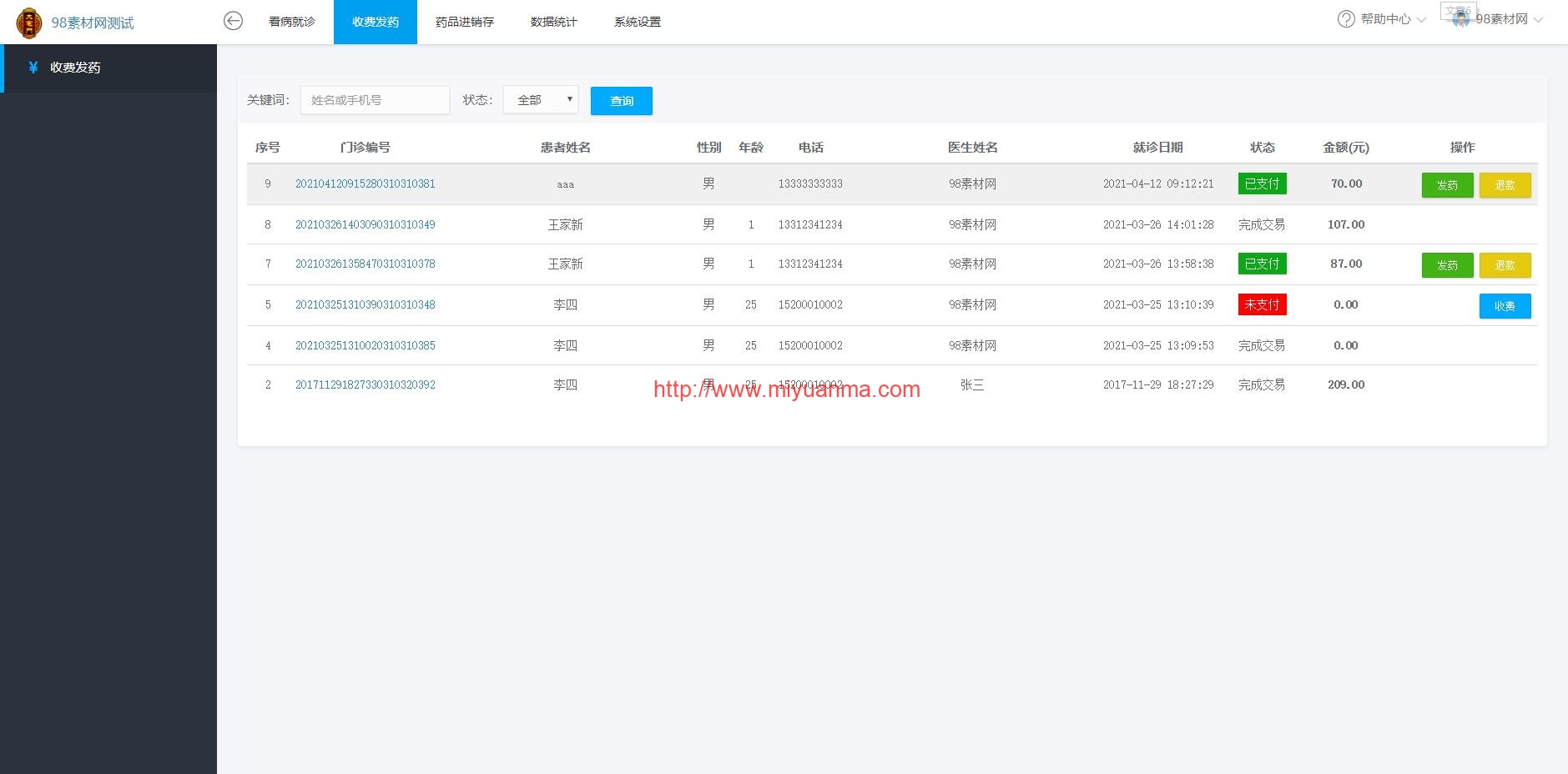This screenshot has width=1568, height=774.
Task: Click the clinic logo emblem
Action: tap(29, 23)
